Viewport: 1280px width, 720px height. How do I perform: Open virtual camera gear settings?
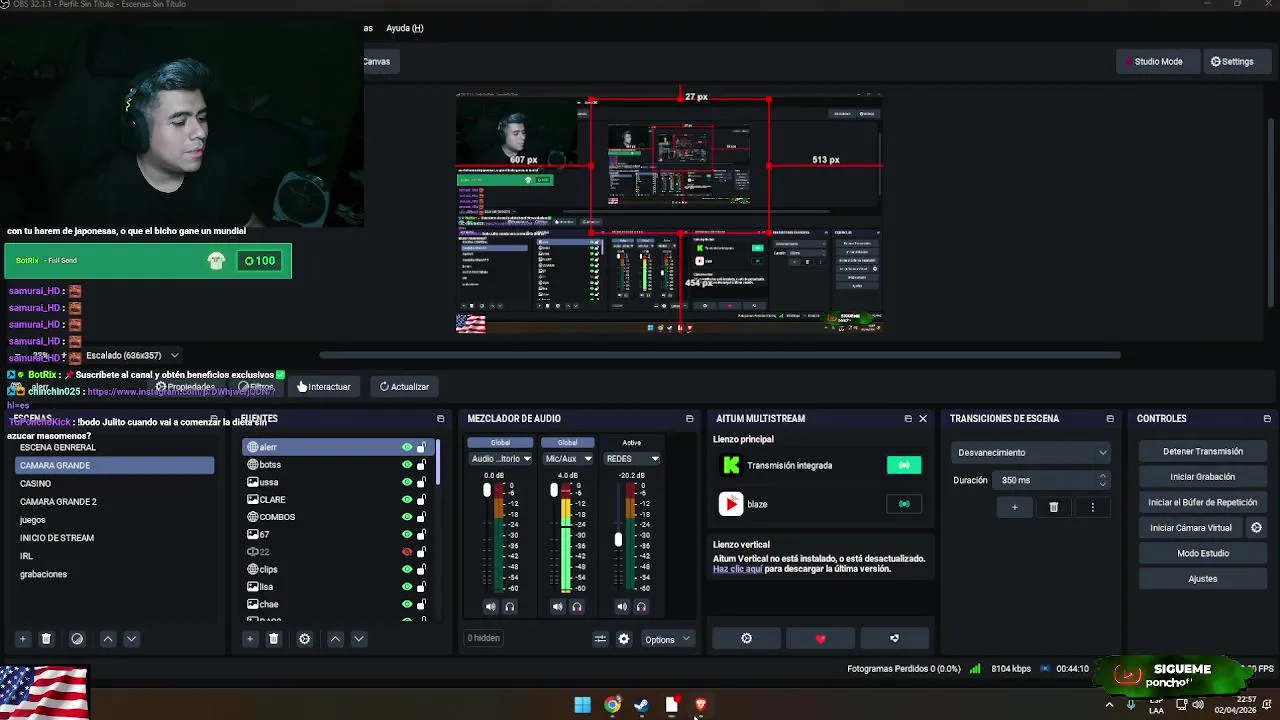pyautogui.click(x=1256, y=528)
